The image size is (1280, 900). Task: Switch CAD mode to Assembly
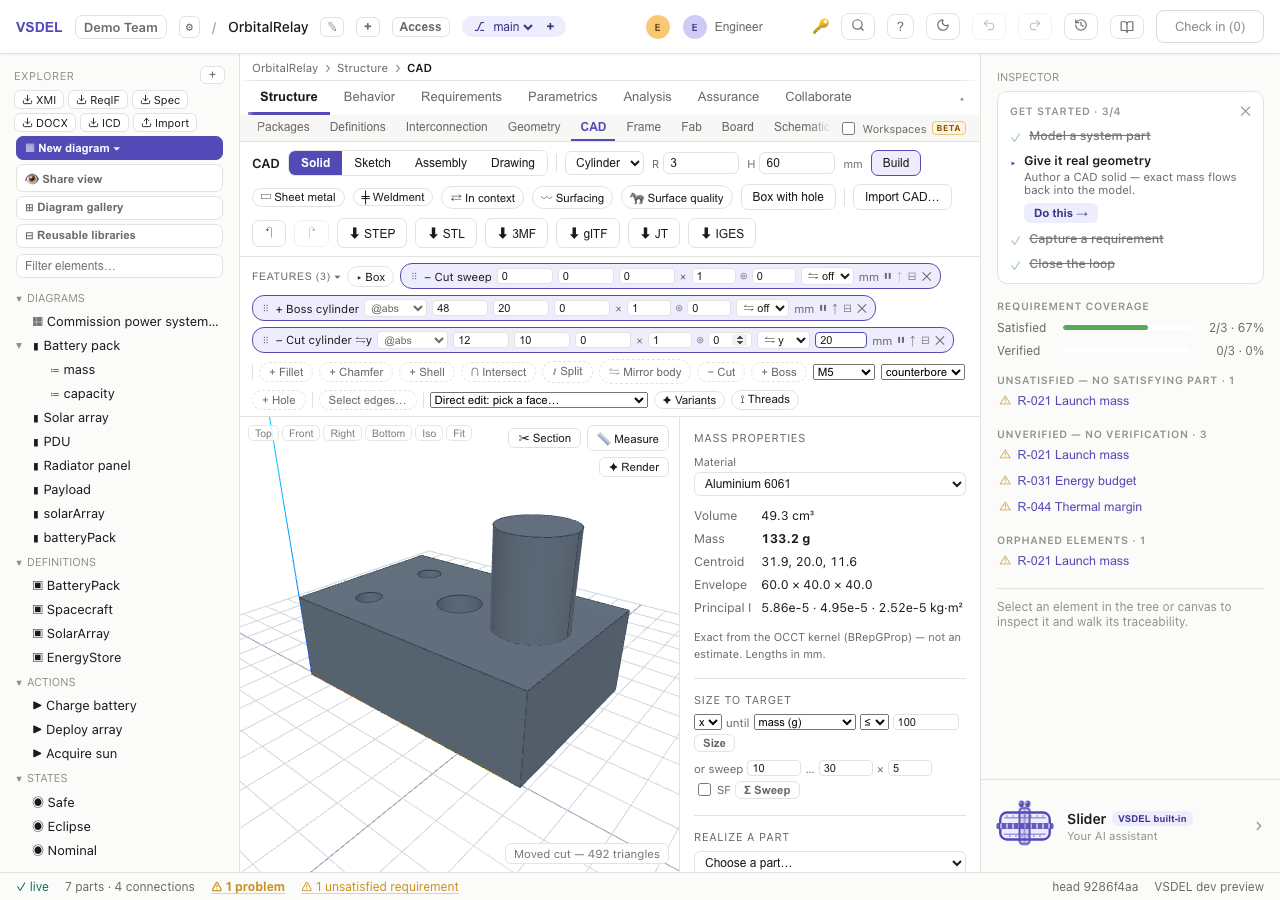(441, 163)
